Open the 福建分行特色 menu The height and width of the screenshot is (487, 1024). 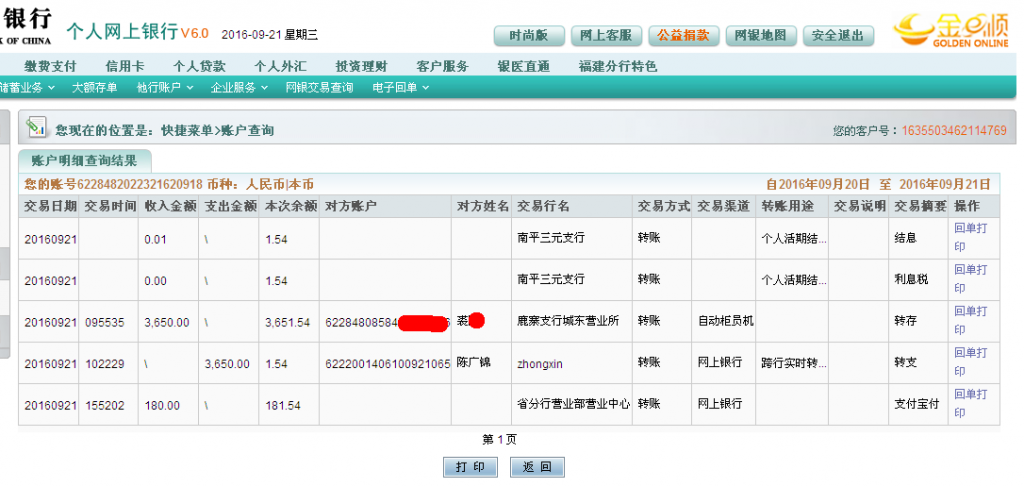[x=617, y=66]
